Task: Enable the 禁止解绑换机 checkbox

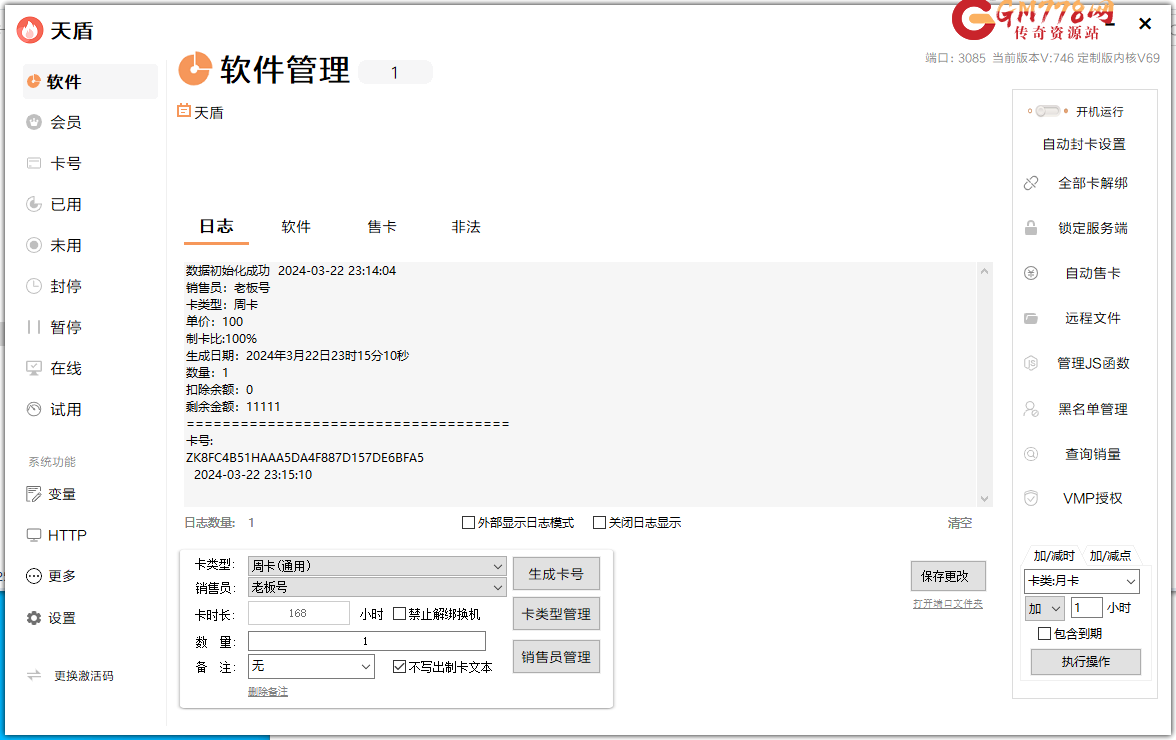Action: 400,614
